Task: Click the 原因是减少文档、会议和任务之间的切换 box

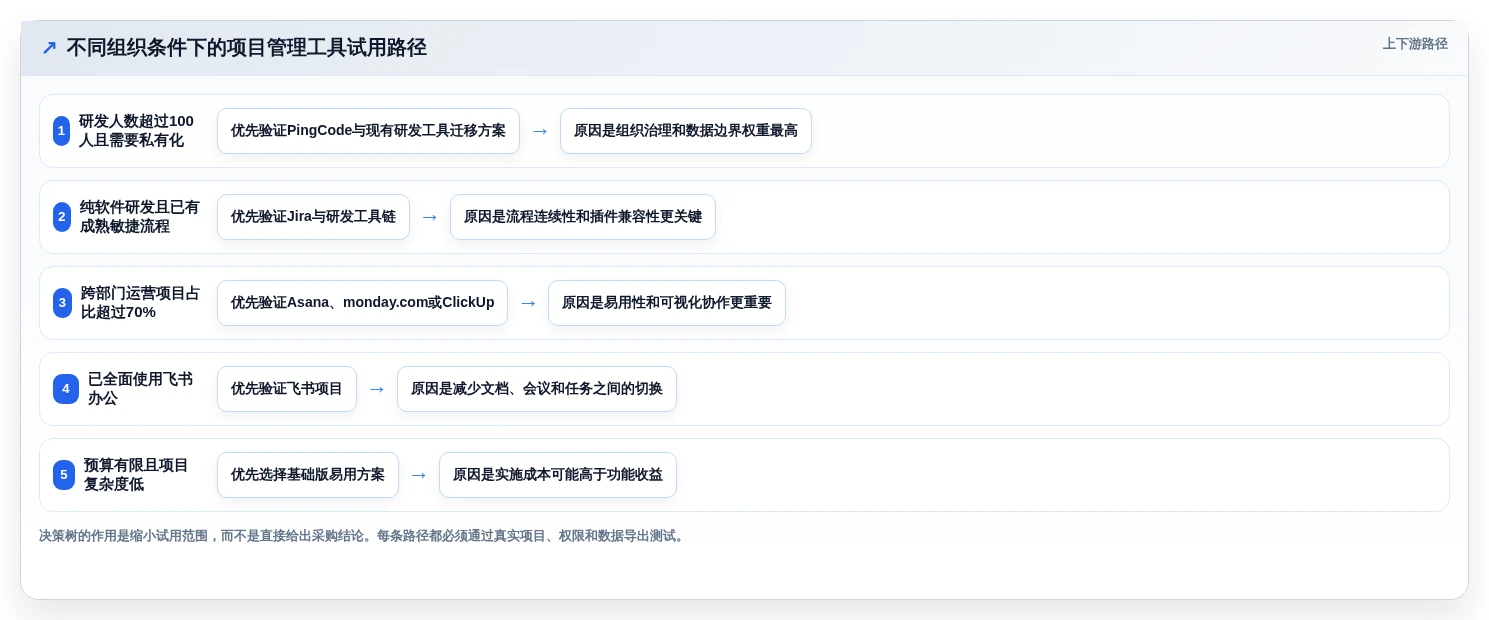Action: [537, 389]
